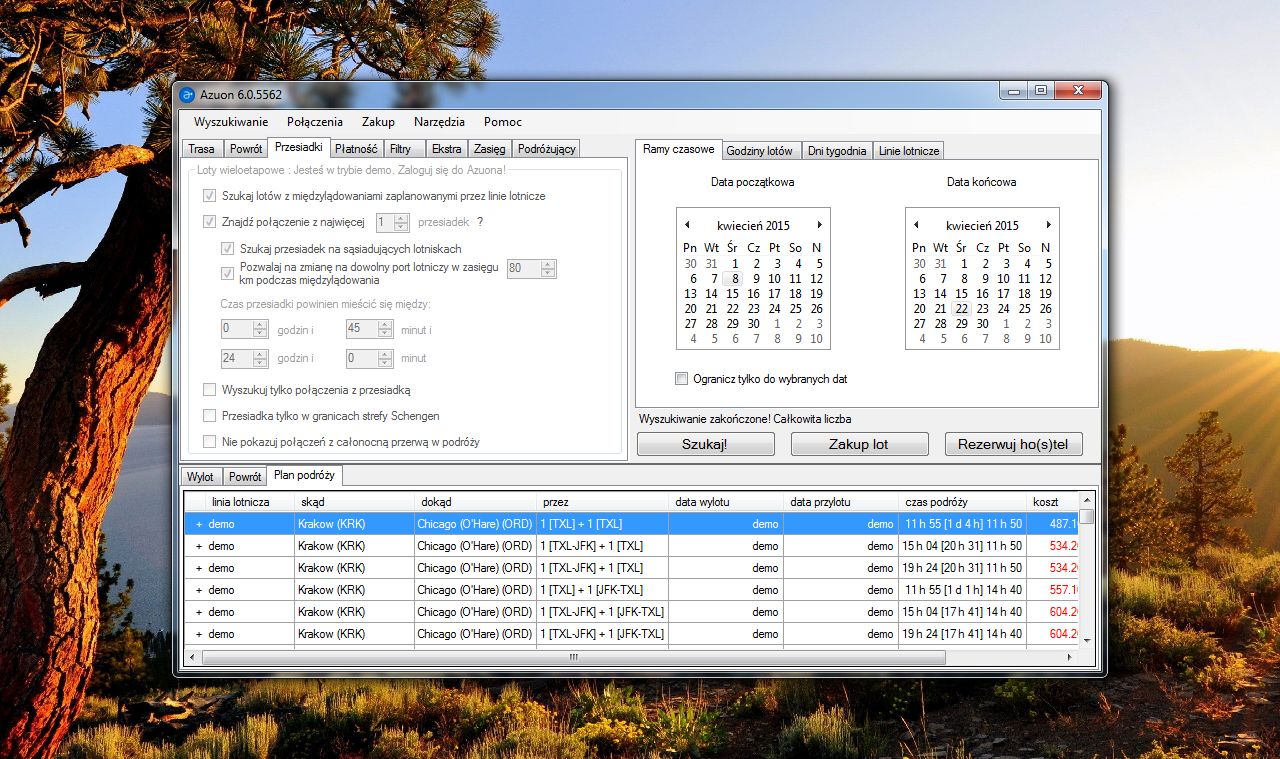
Task: Expand result row with 19 h 24 [20 h 31]
Action: (x=198, y=568)
